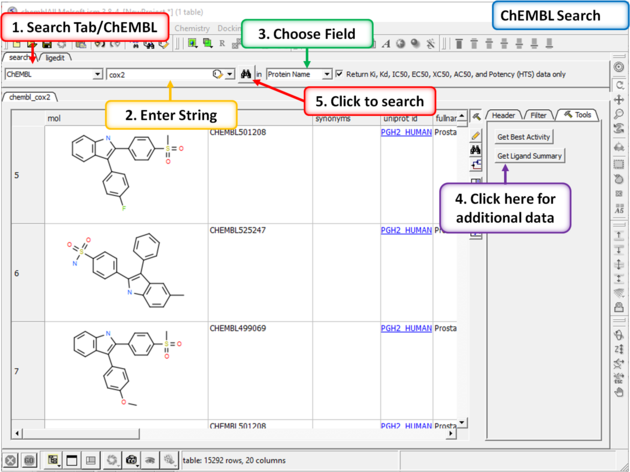630x472 pixels.
Task: Open the Protein Name field dropdown
Action: click(326, 74)
